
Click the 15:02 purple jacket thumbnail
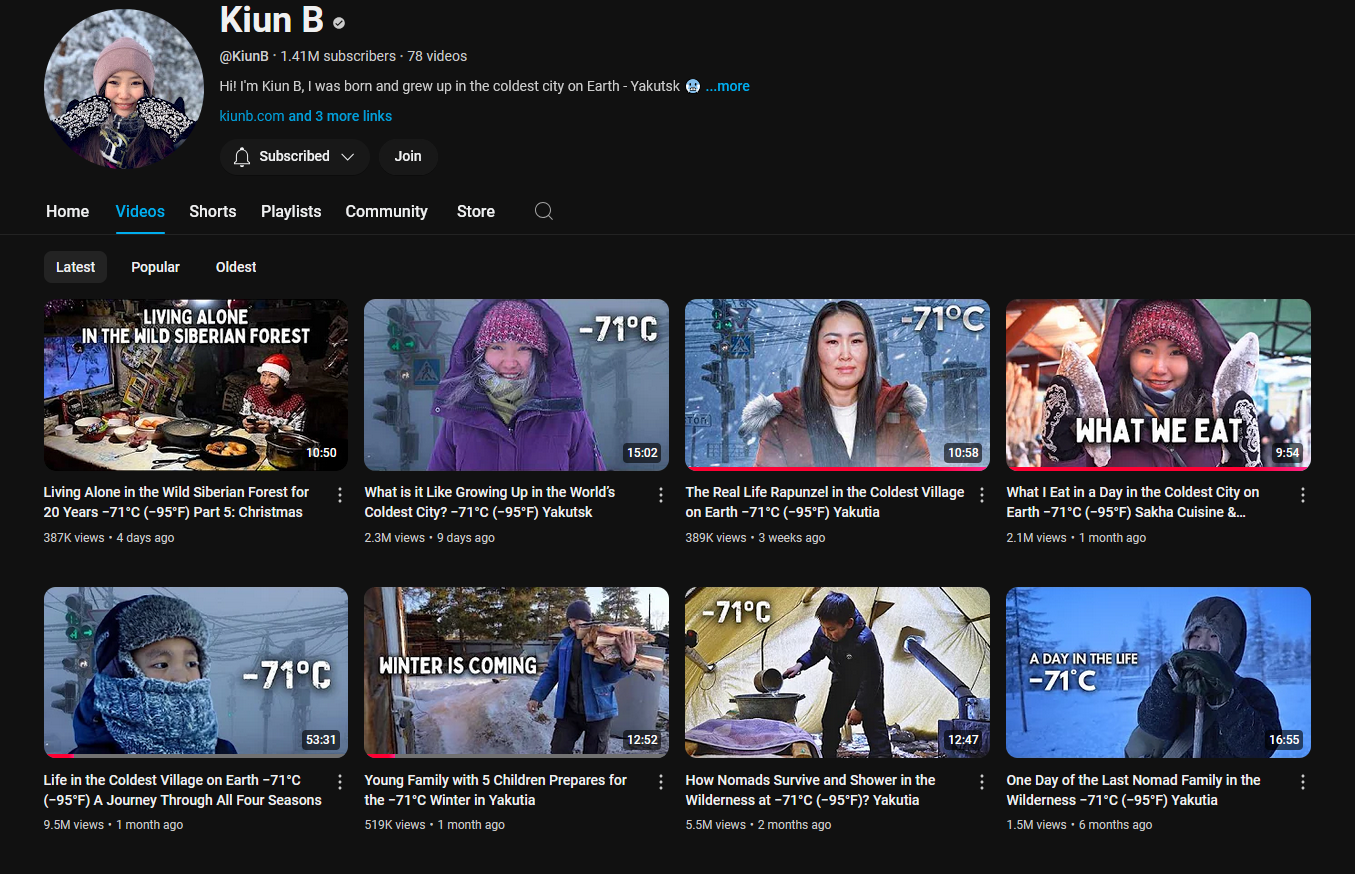pyautogui.click(x=517, y=385)
